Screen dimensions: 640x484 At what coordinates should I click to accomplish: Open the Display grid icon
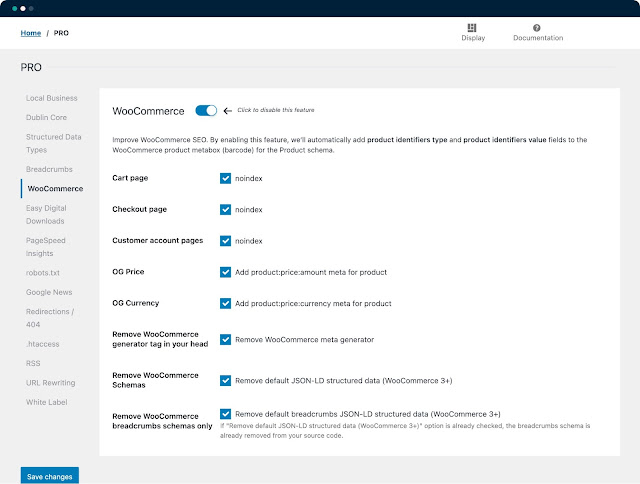pos(472,28)
